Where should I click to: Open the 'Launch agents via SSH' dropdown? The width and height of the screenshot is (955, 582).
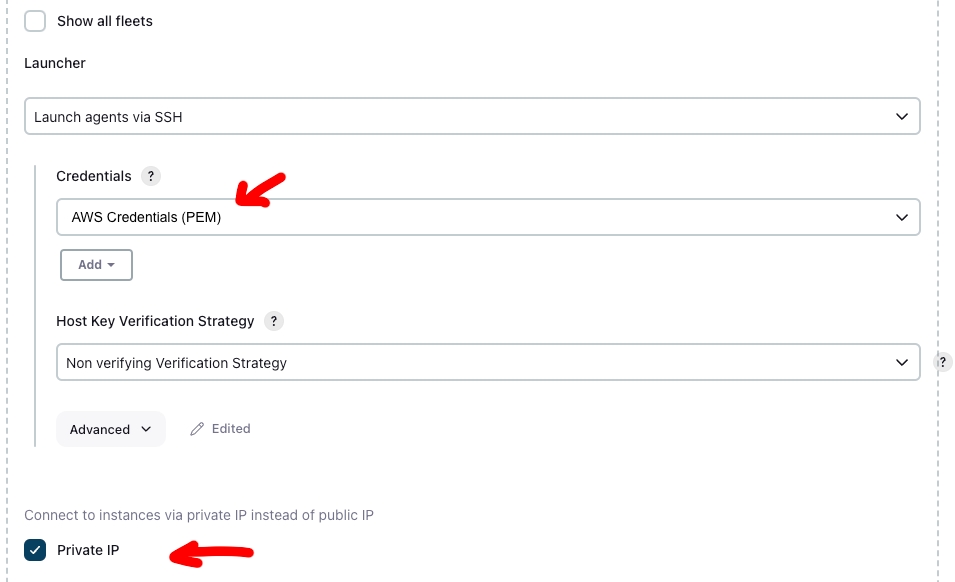tap(471, 117)
